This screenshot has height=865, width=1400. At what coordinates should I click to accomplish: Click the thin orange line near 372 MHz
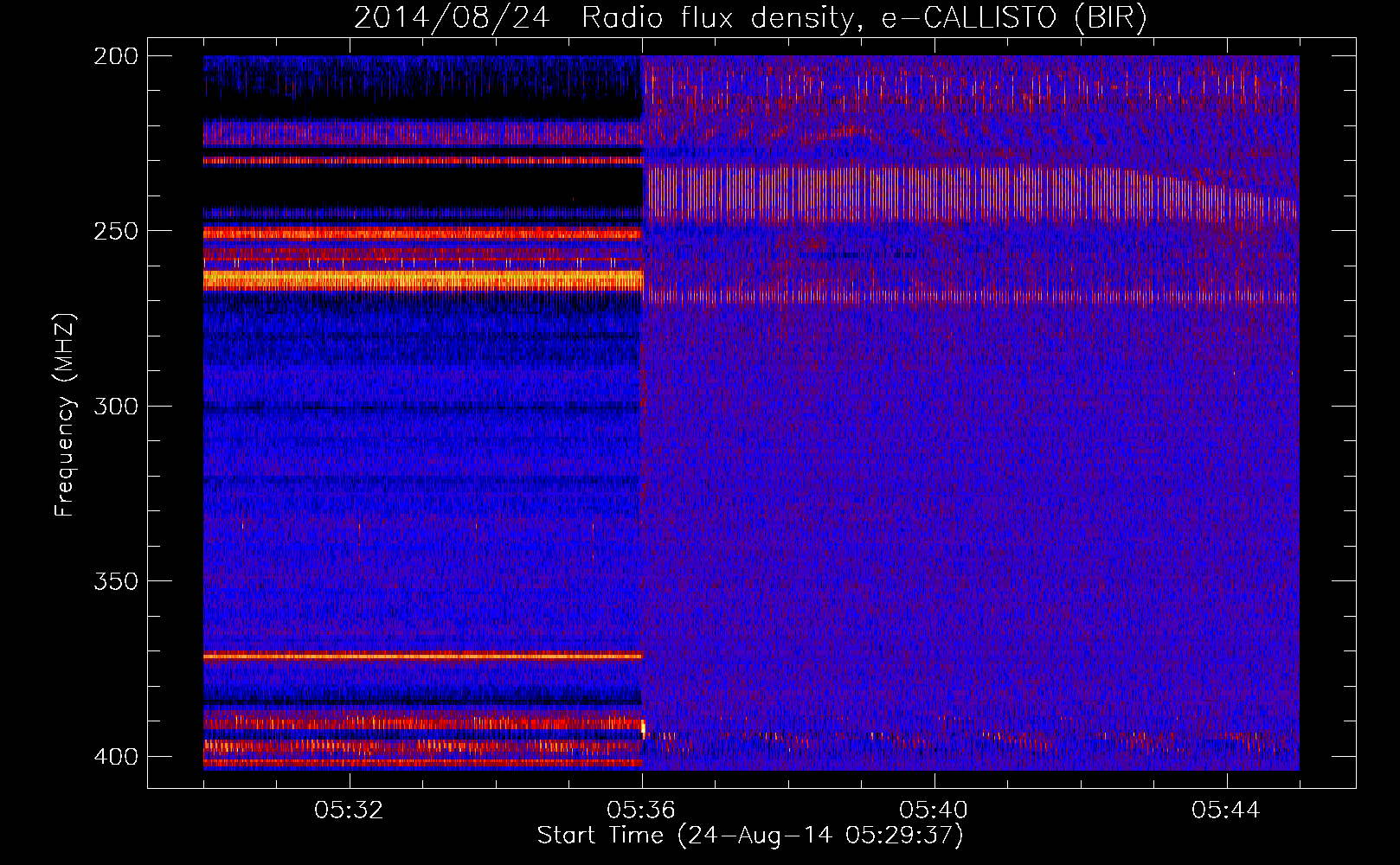(x=423, y=656)
